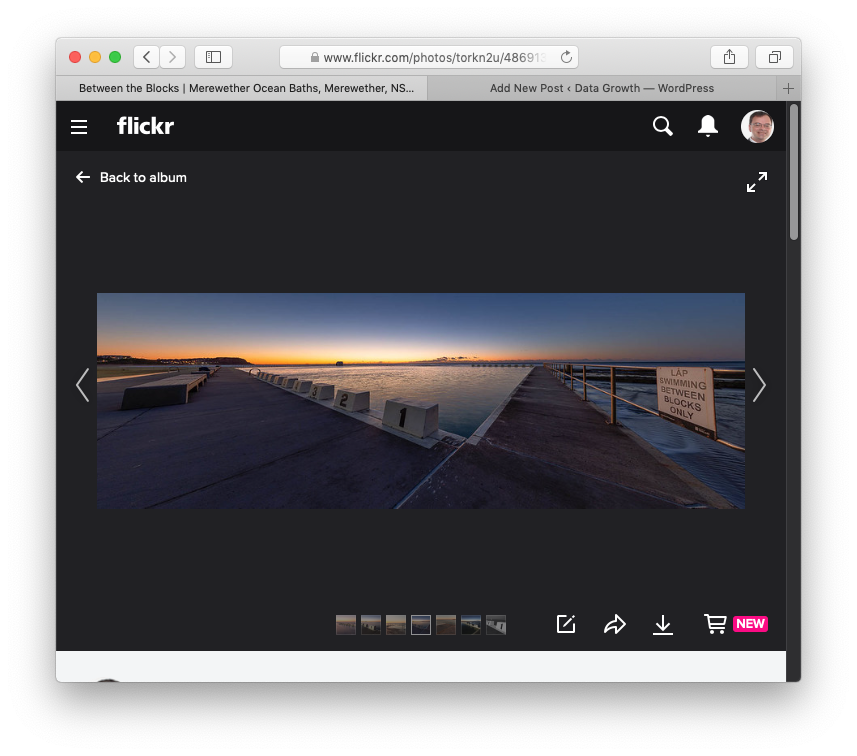
Task: Select the third thumbnail in filmstrip
Action: click(396, 625)
